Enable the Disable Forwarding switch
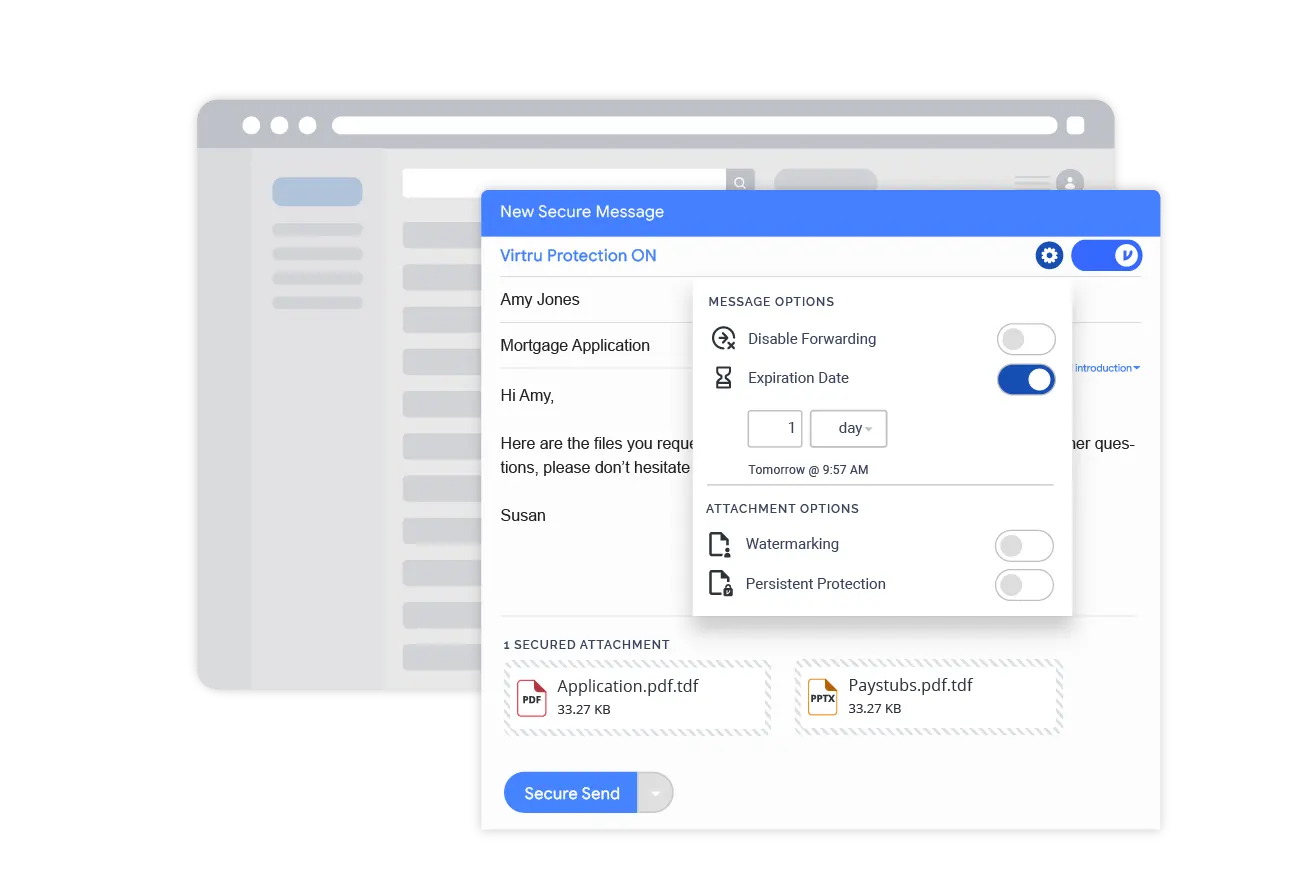Screen dimensions: 1316x886 click(x=1026, y=339)
